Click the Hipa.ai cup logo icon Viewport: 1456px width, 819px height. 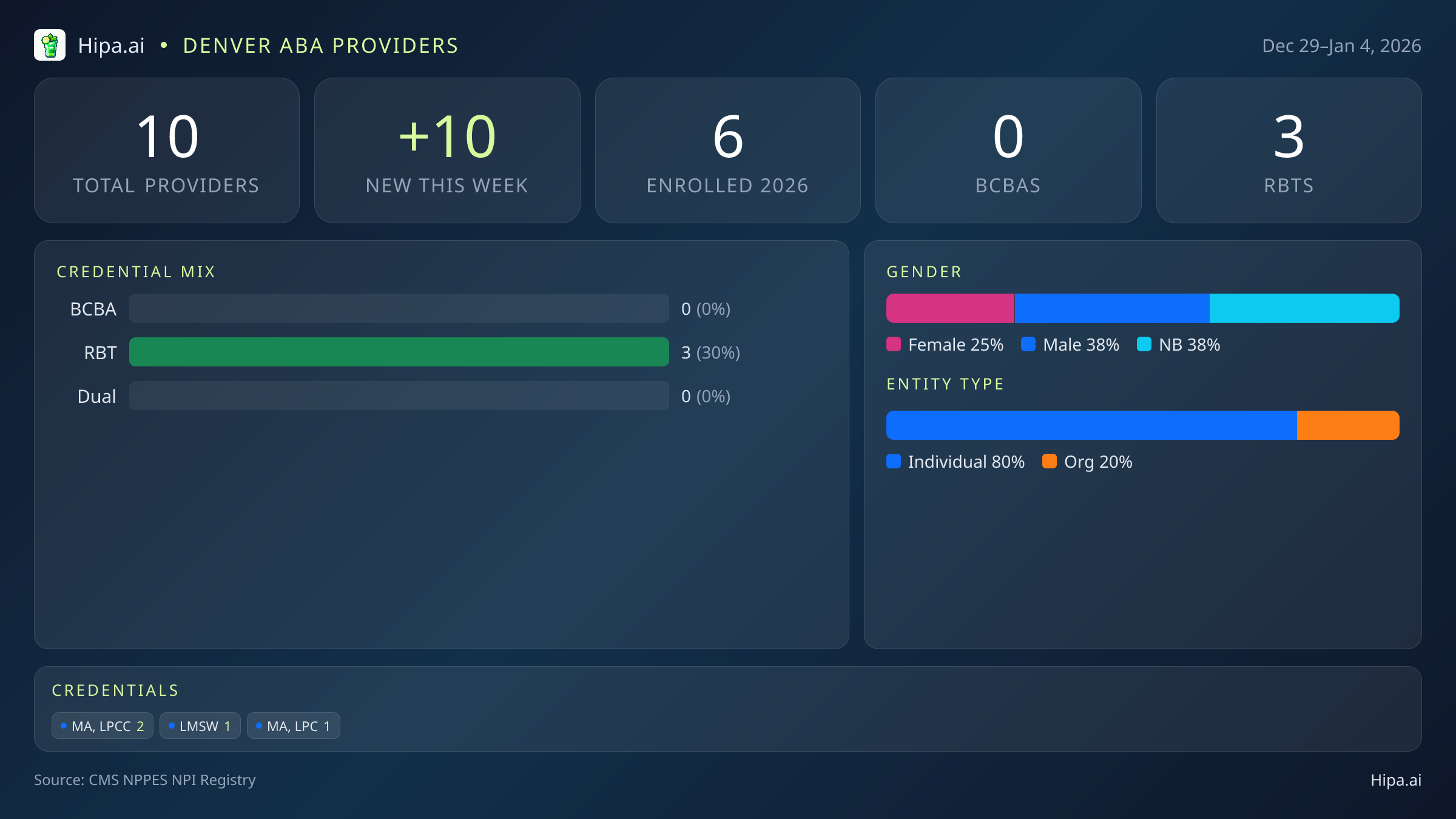point(50,45)
